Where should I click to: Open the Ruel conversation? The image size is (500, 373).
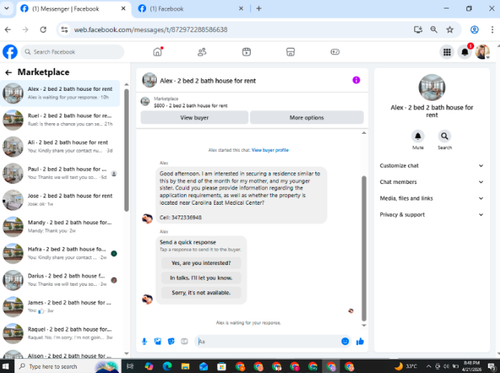(60, 120)
